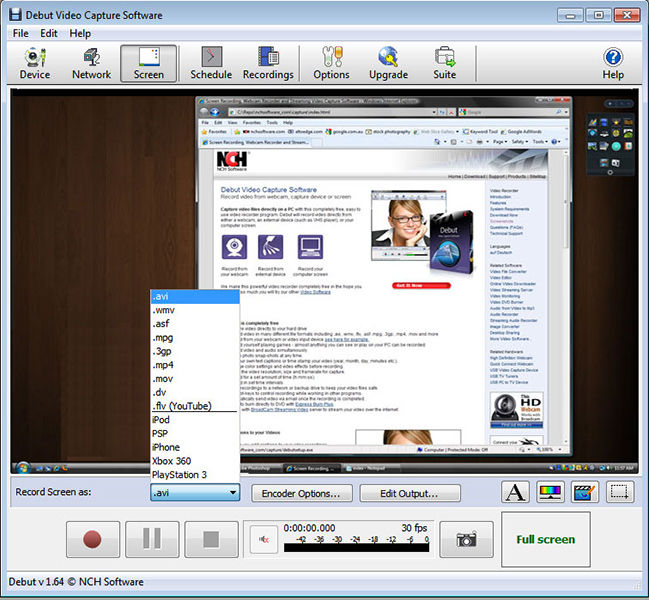This screenshot has height=600, width=649.
Task: Take a snapshot with the camera button
Action: click(x=466, y=539)
